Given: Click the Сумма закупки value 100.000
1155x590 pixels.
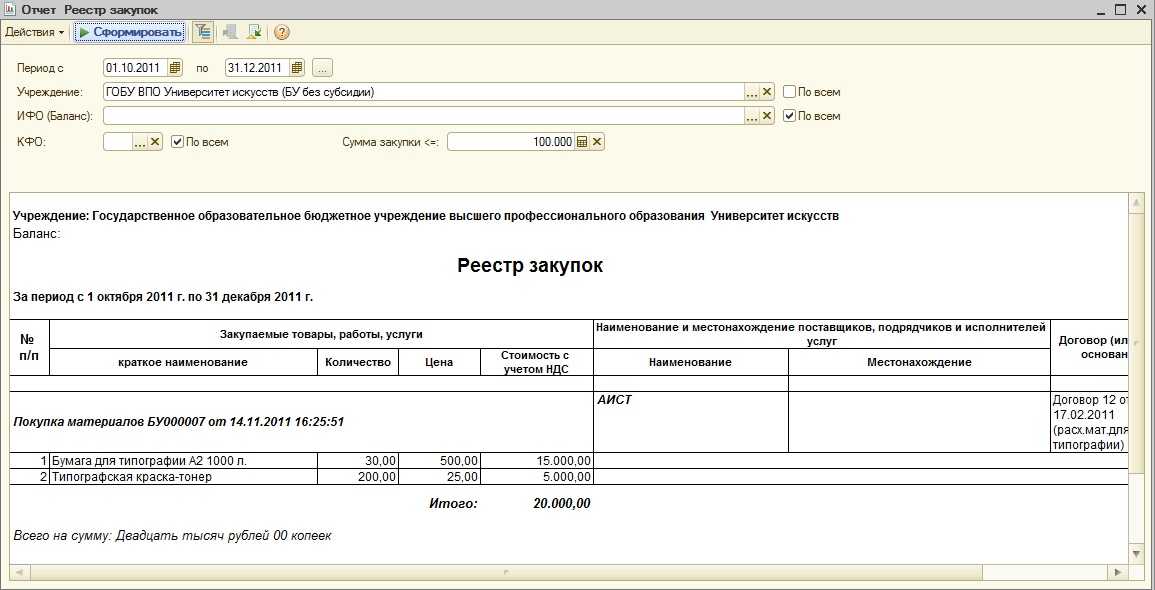Looking at the screenshot, I should pos(510,142).
